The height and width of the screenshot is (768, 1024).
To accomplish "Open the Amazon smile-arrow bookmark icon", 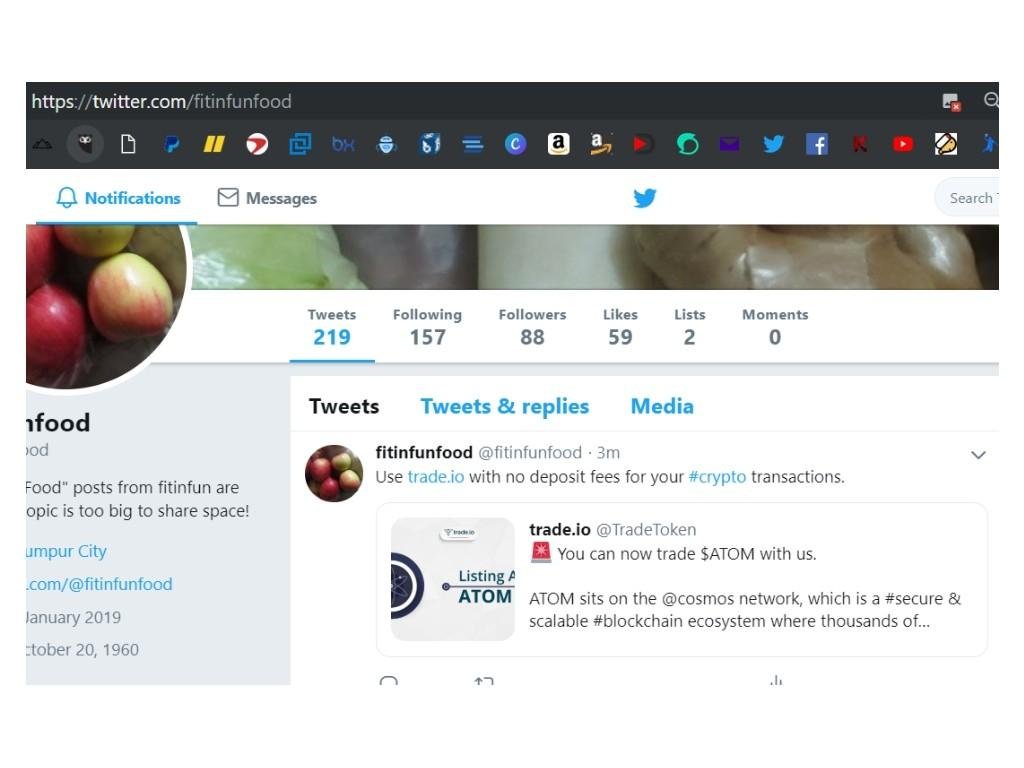I will coord(601,144).
